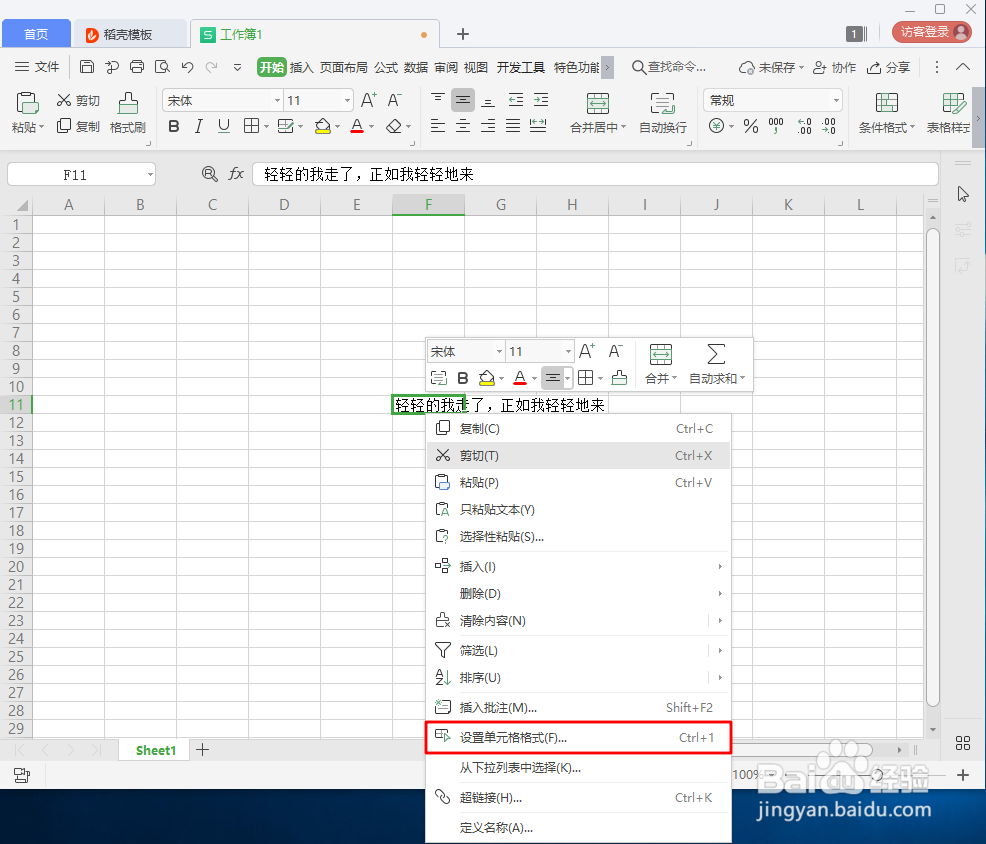Undo the last action
The height and width of the screenshot is (844, 986).
tap(187, 67)
